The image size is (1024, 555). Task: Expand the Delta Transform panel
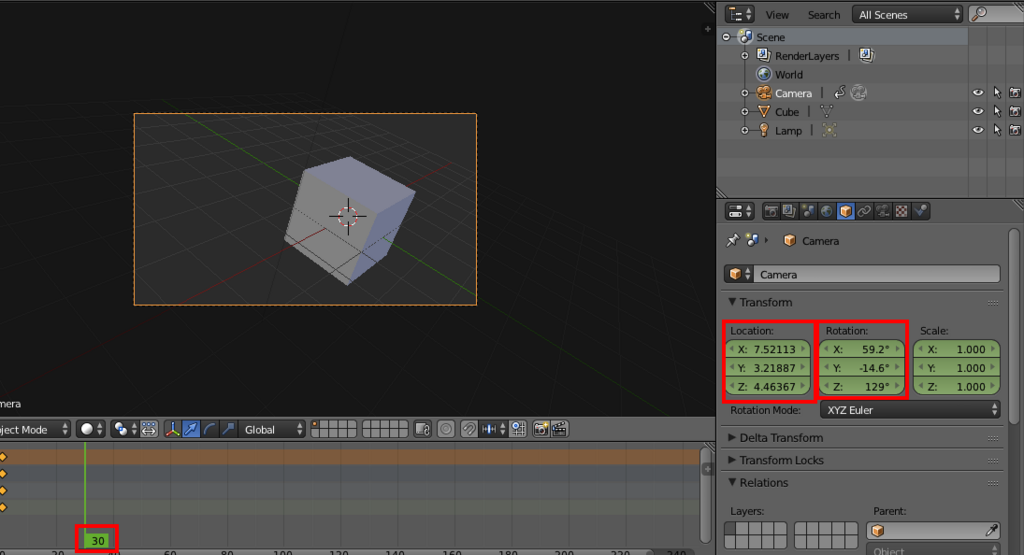tap(781, 438)
